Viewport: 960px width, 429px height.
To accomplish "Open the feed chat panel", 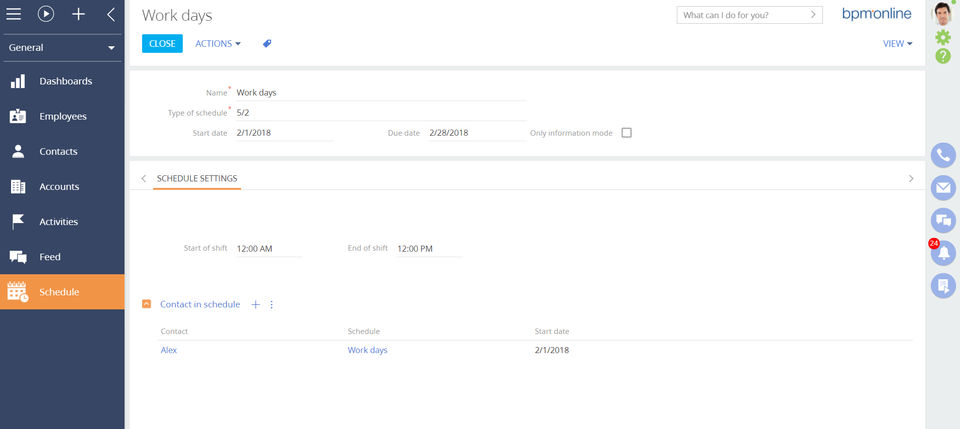I will [x=943, y=220].
